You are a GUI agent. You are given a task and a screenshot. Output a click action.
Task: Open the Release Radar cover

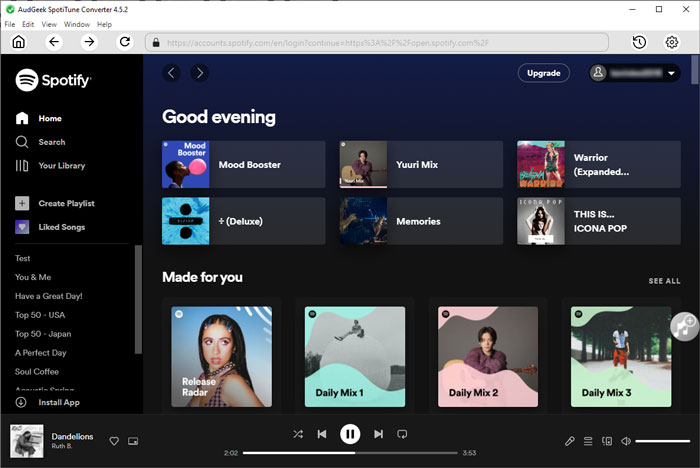[x=221, y=356]
